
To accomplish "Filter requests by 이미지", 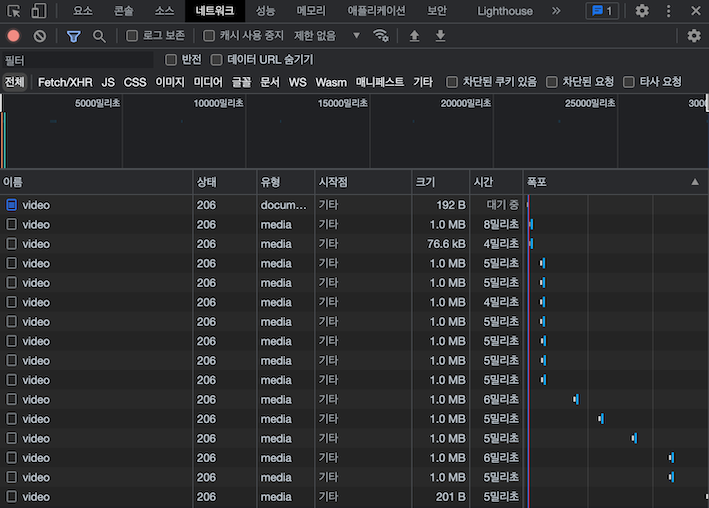I will coord(170,82).
